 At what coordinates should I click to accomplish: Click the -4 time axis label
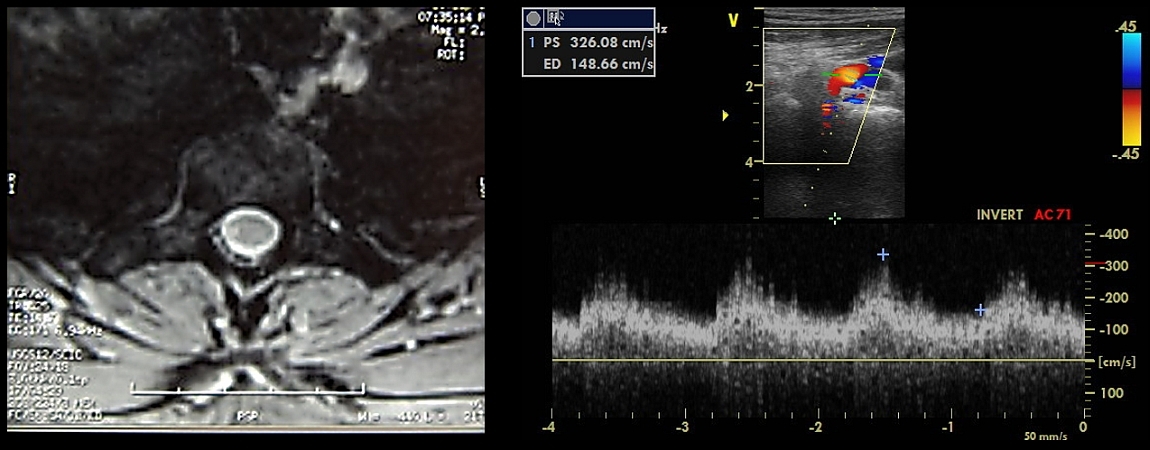(x=550, y=428)
